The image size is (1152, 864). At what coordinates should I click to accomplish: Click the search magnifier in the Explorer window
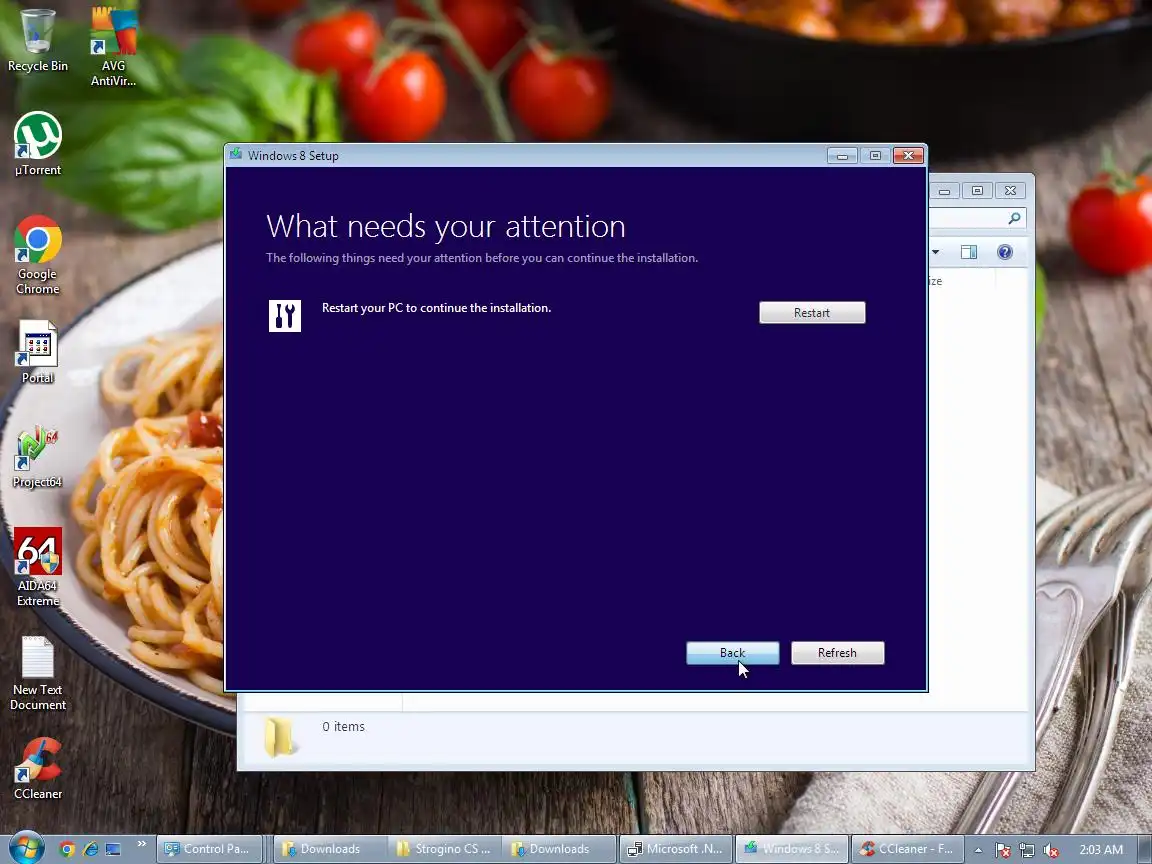pyautogui.click(x=1015, y=218)
